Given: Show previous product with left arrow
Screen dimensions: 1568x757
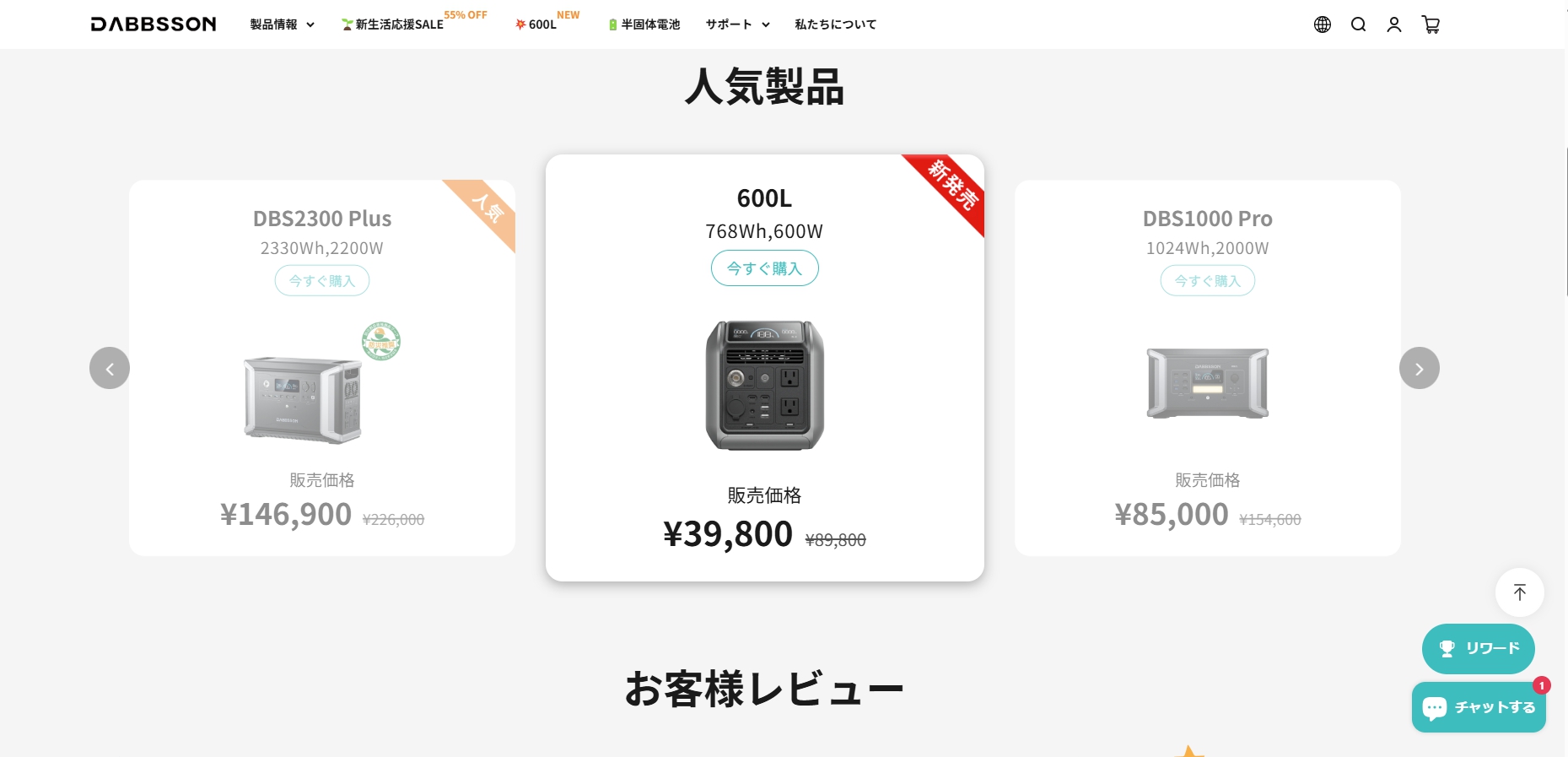Looking at the screenshot, I should 110,368.
